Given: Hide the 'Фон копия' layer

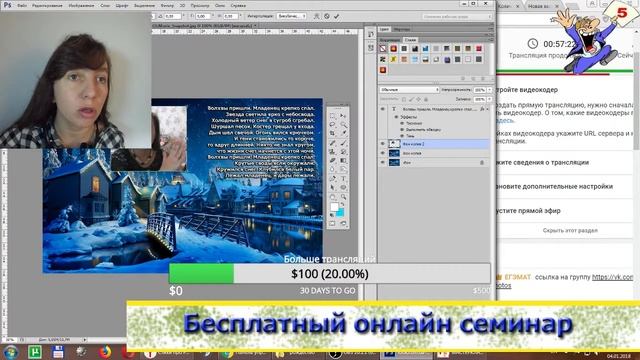Looking at the screenshot, I should click(x=382, y=153).
